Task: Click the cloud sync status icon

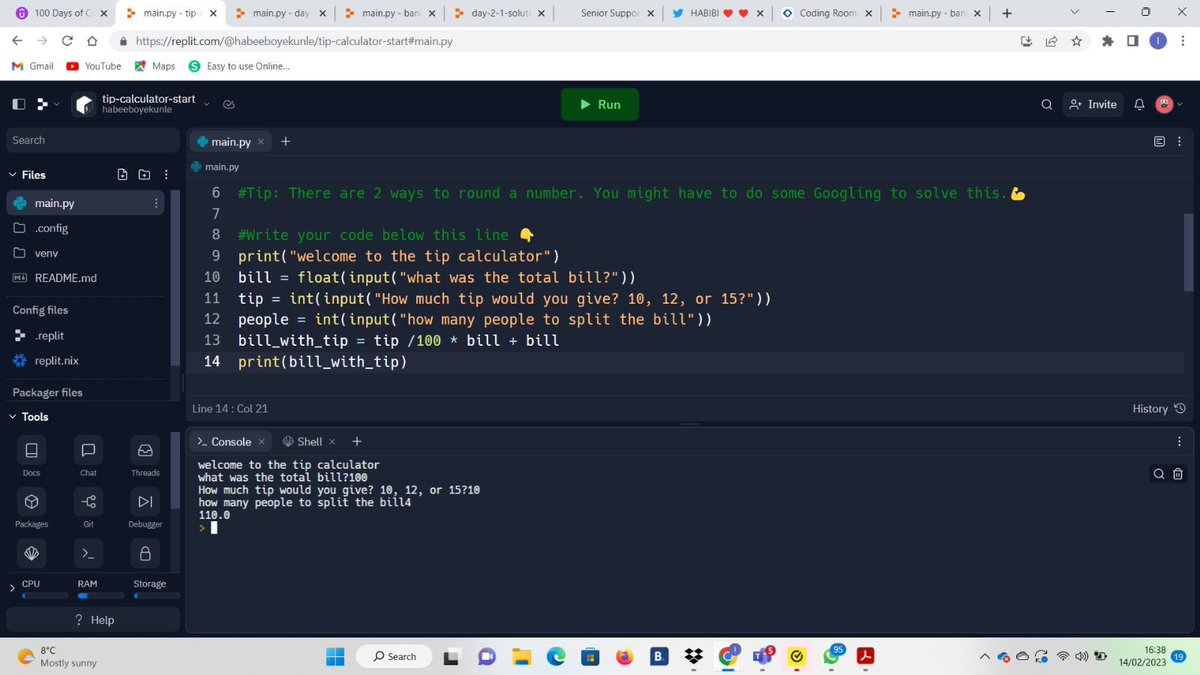Action: click(229, 104)
